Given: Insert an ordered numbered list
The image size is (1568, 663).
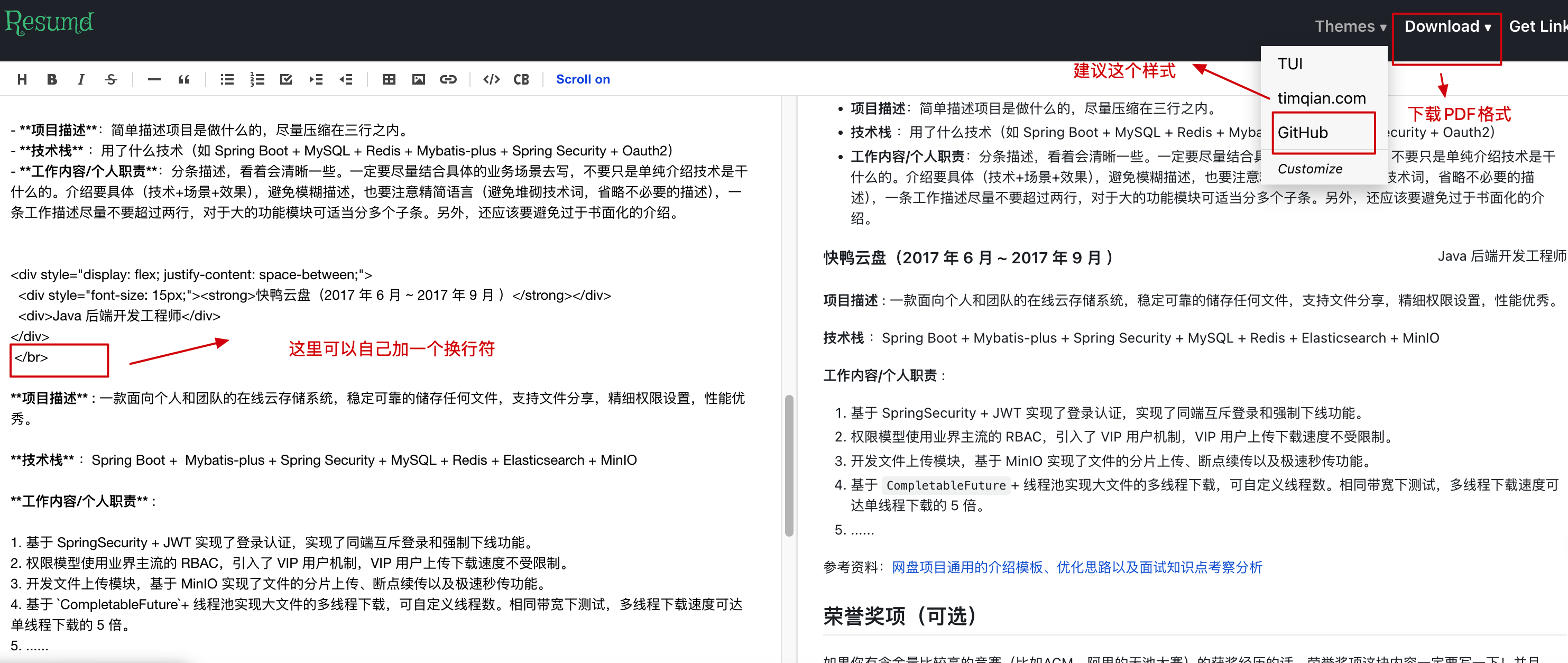Looking at the screenshot, I should [x=257, y=79].
